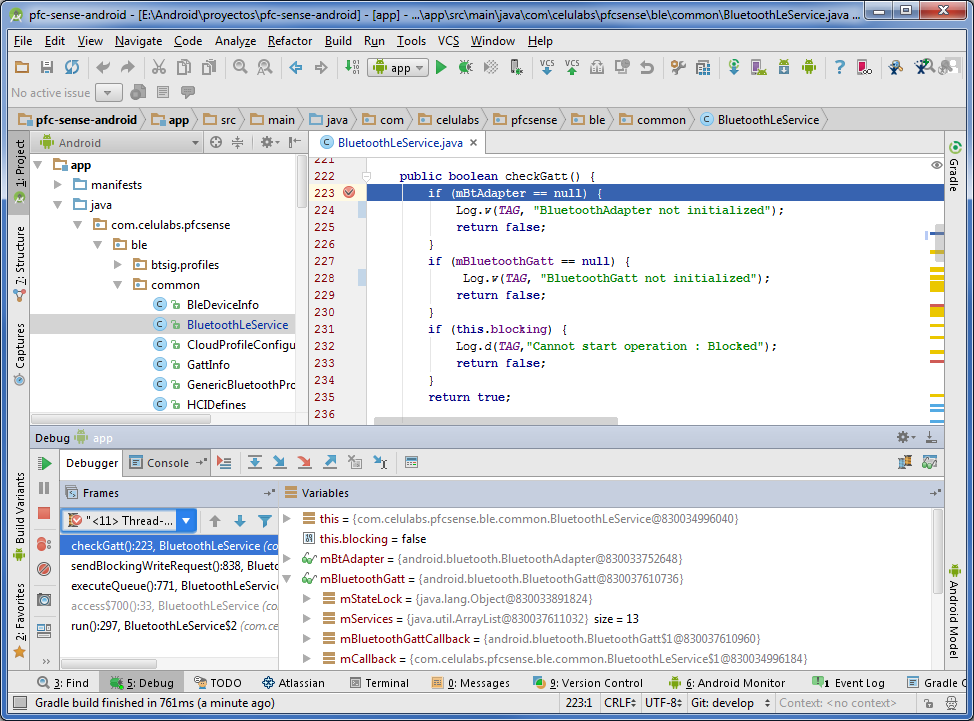
Task: Toggle file read-only lock in status bar
Action: coord(928,703)
